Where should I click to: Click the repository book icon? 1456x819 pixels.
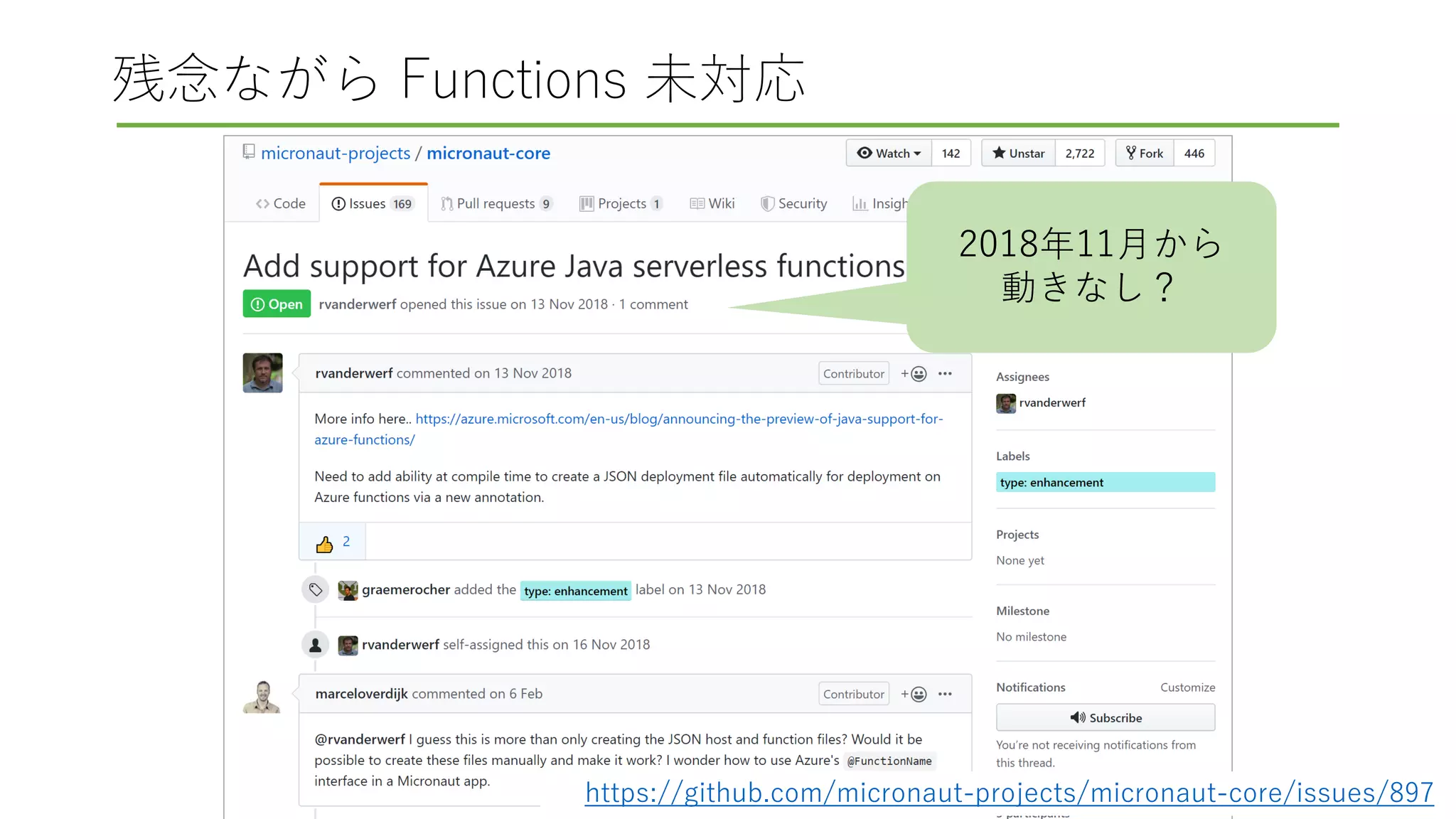[x=249, y=151]
